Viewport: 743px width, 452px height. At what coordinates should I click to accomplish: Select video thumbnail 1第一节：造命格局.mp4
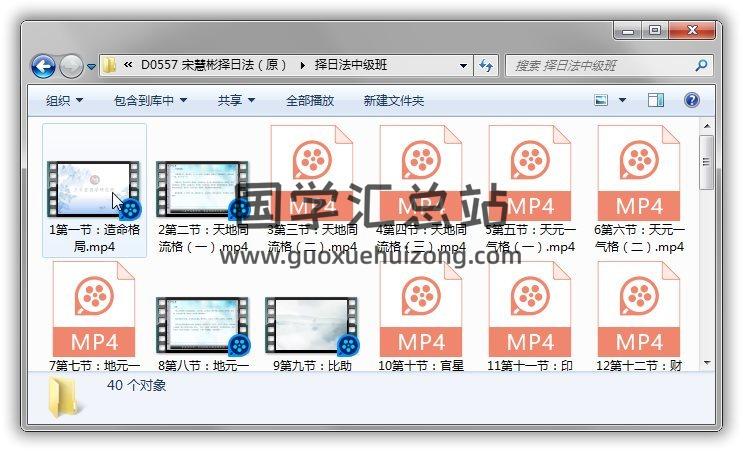coord(94,190)
